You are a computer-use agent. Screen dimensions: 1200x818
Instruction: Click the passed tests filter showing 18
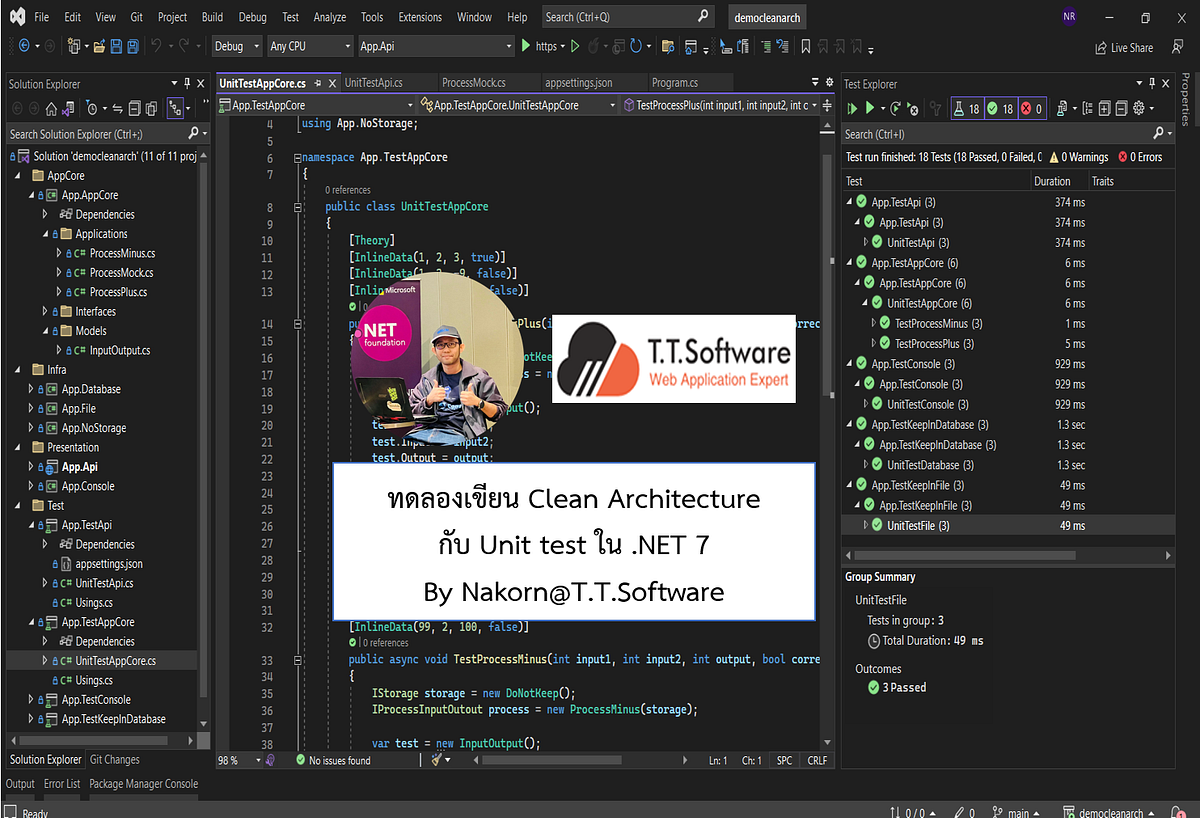tap(1000, 108)
